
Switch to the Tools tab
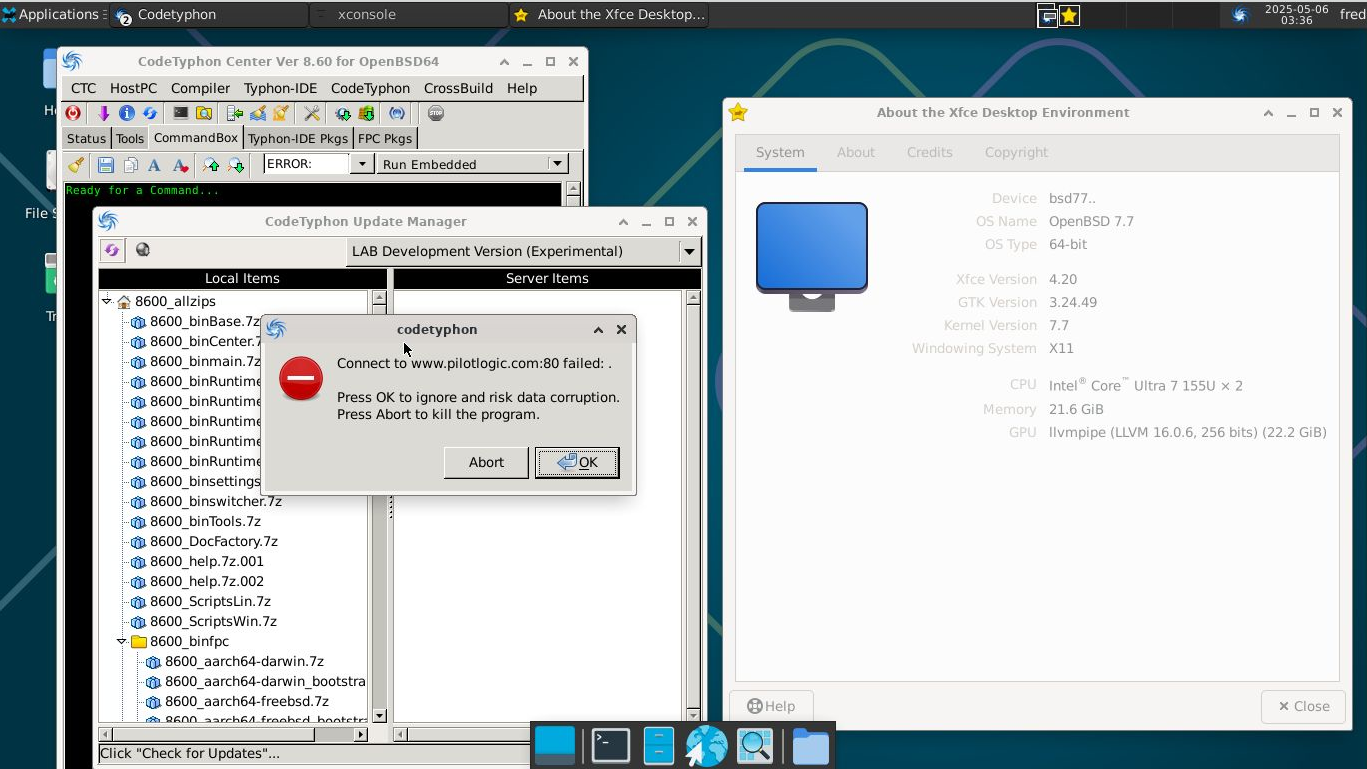click(130, 139)
